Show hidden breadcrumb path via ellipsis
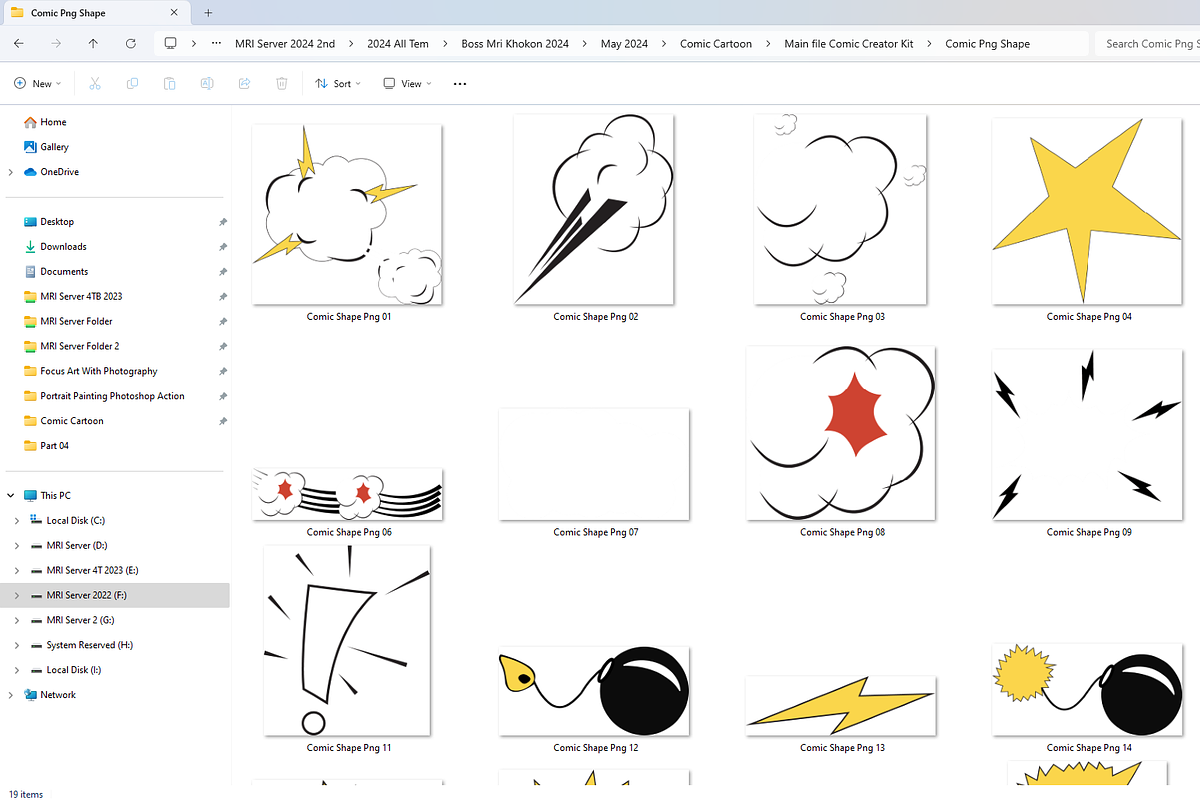This screenshot has height=800, width=1200. 217,44
